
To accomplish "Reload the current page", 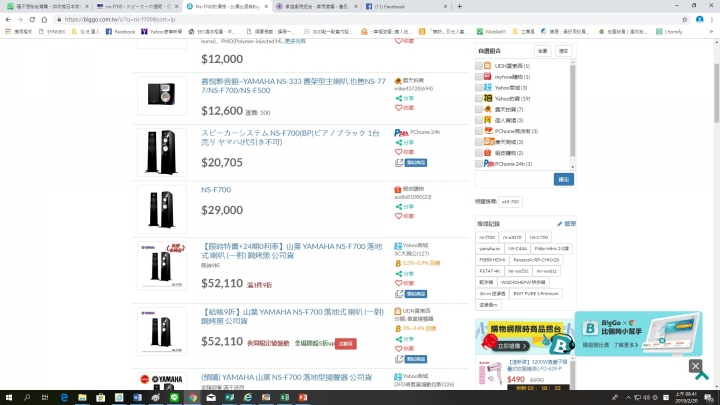I will click(x=32, y=19).
